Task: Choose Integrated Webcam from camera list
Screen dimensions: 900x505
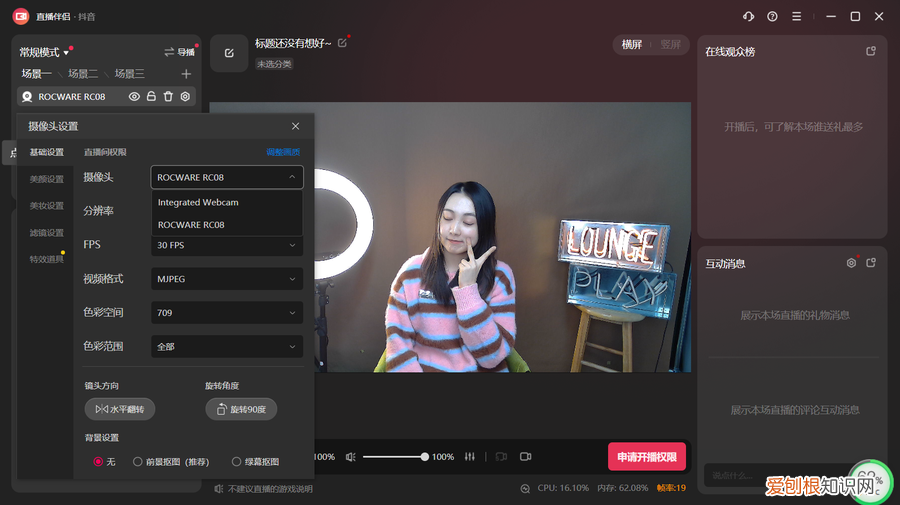Action: pos(227,203)
